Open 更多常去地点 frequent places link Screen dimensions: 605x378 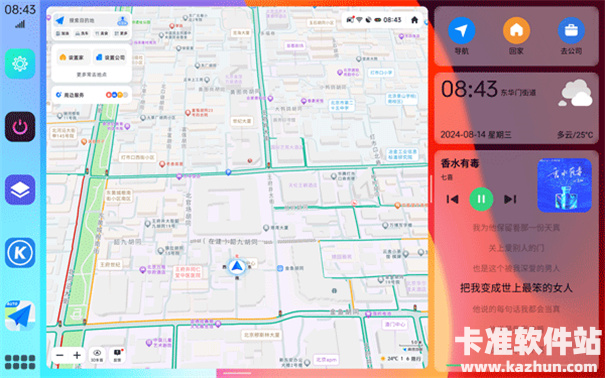click(x=91, y=74)
